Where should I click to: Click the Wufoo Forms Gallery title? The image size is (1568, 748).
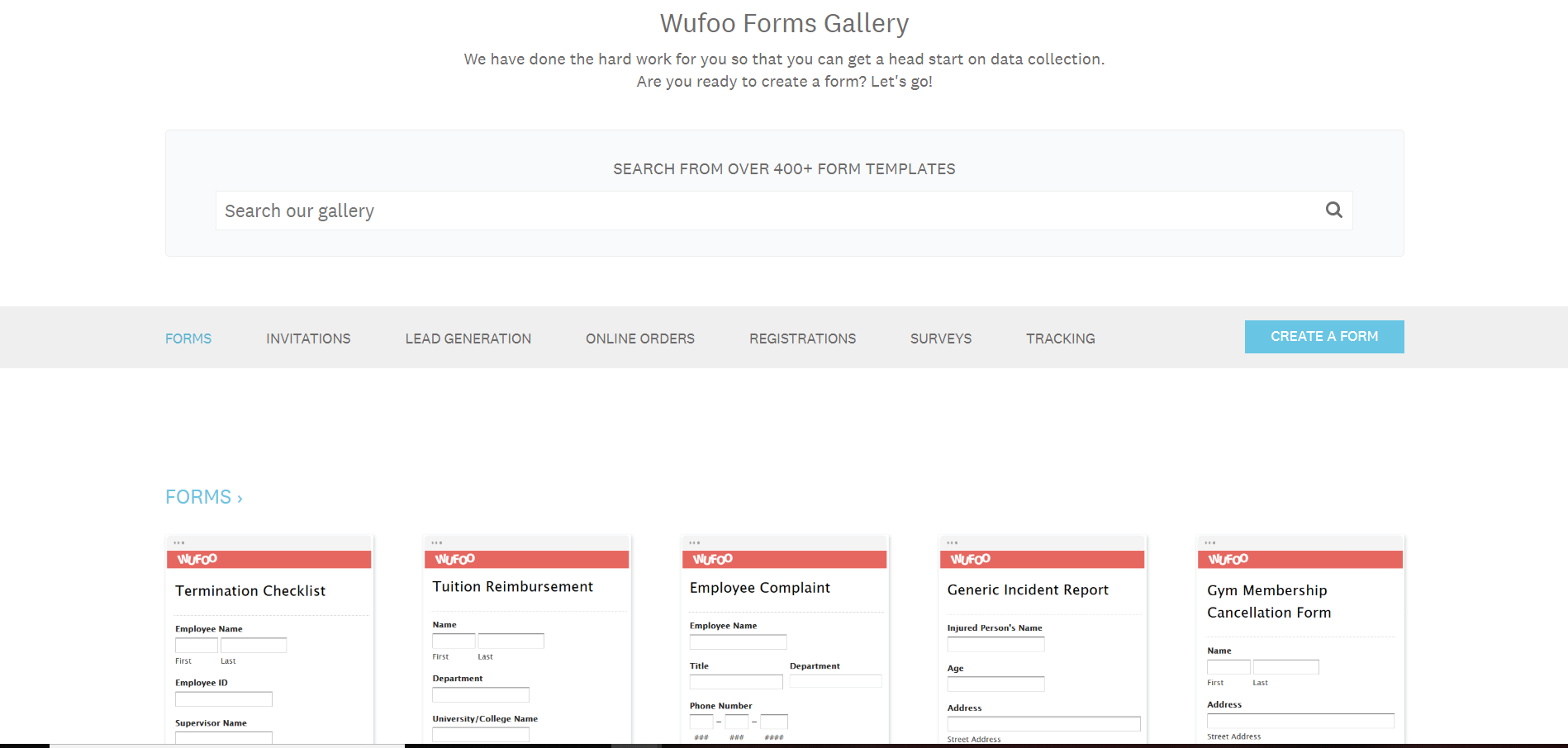784,23
